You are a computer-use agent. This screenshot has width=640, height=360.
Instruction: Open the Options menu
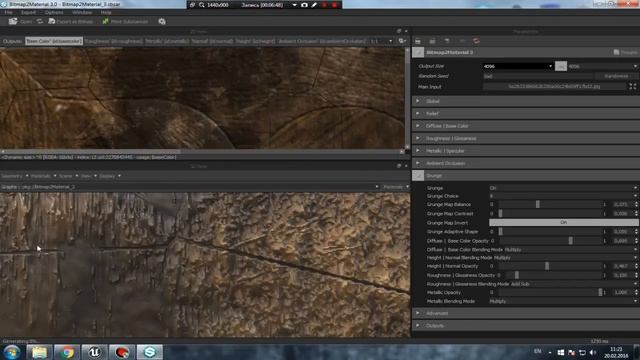tap(54, 12)
